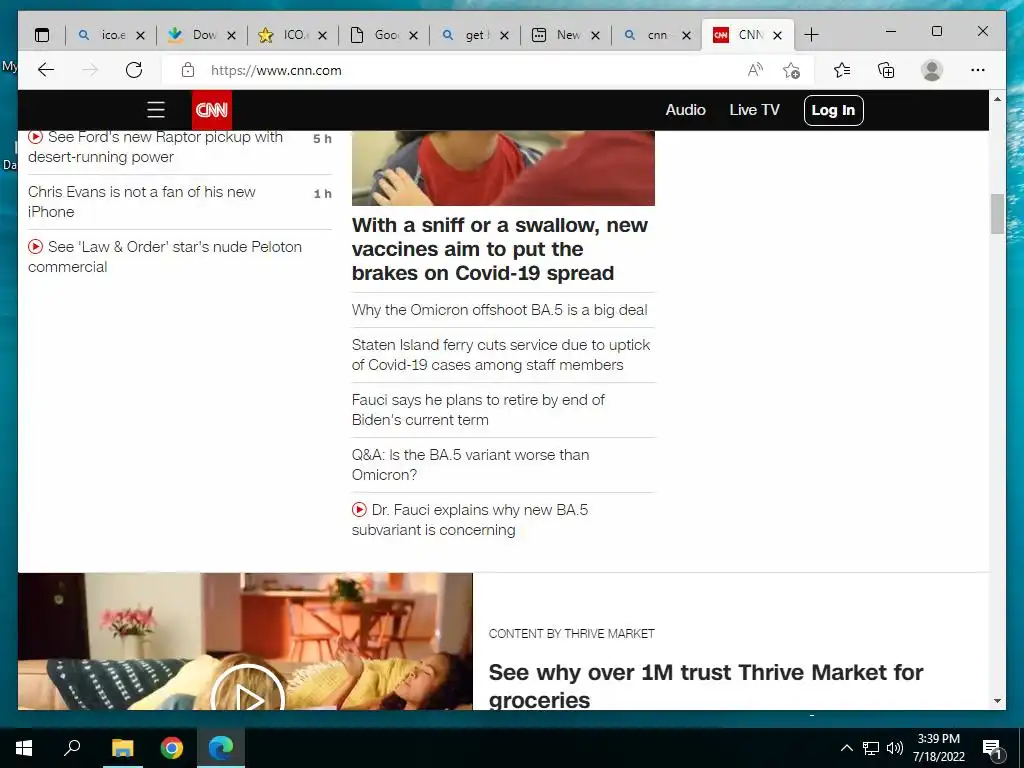Open Windows notification center
Screen dimensions: 1024x768
coord(992,748)
